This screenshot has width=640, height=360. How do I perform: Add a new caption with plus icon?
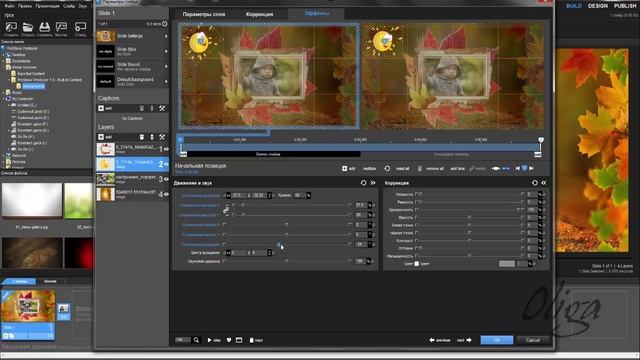coord(101,108)
